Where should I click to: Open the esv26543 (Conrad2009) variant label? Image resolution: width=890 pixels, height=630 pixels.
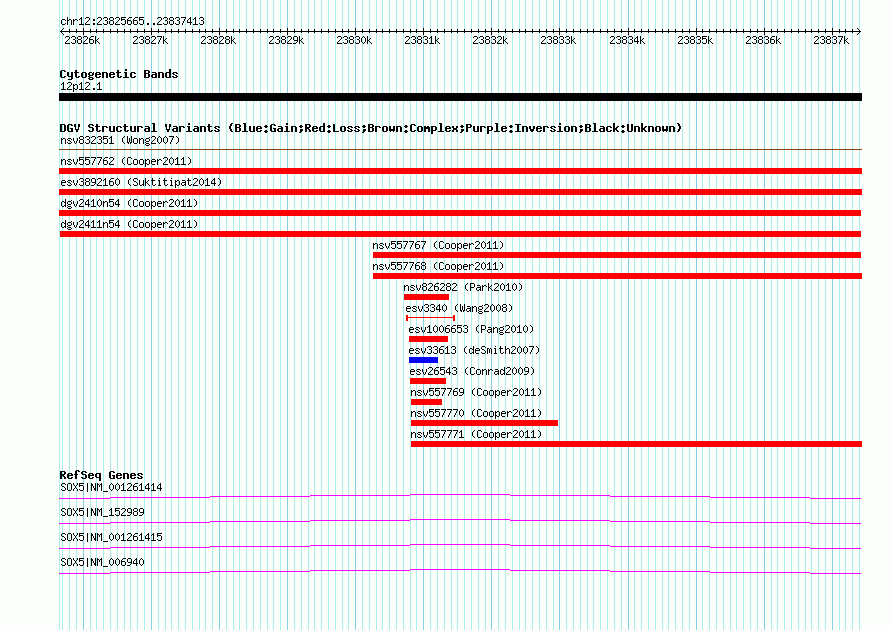pos(472,371)
